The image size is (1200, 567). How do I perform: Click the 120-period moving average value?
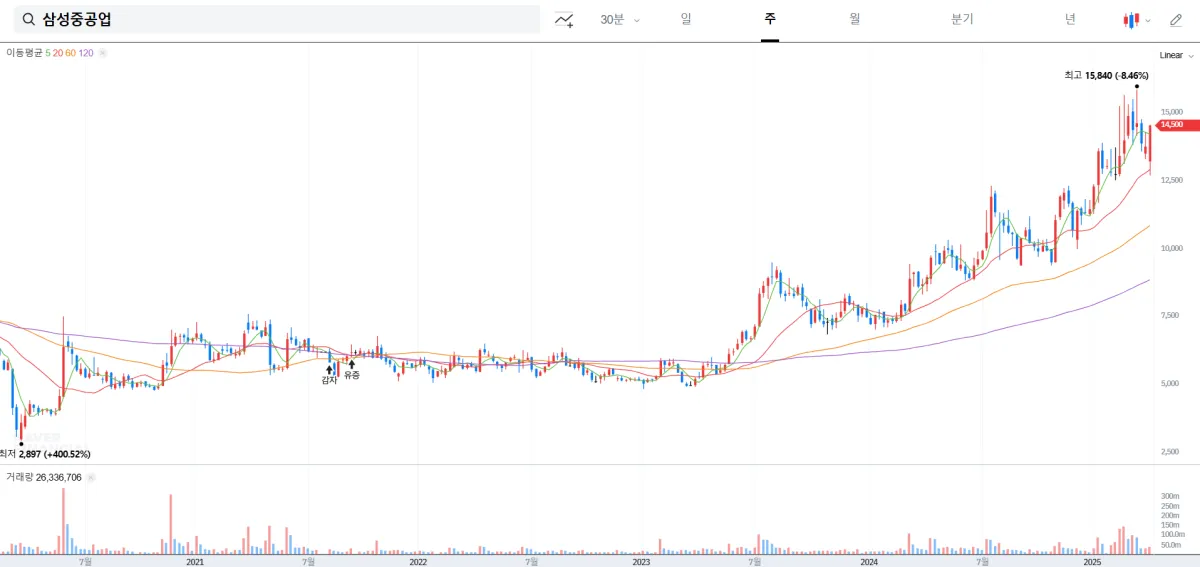point(86,53)
